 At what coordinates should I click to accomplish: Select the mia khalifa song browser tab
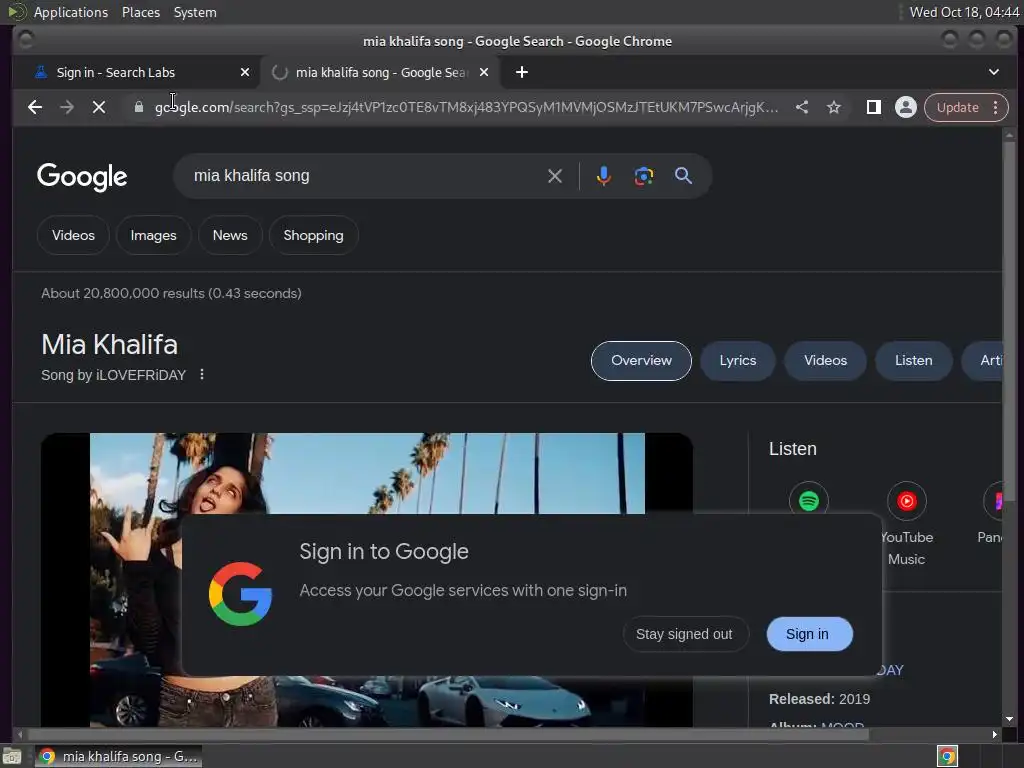pyautogui.click(x=380, y=72)
